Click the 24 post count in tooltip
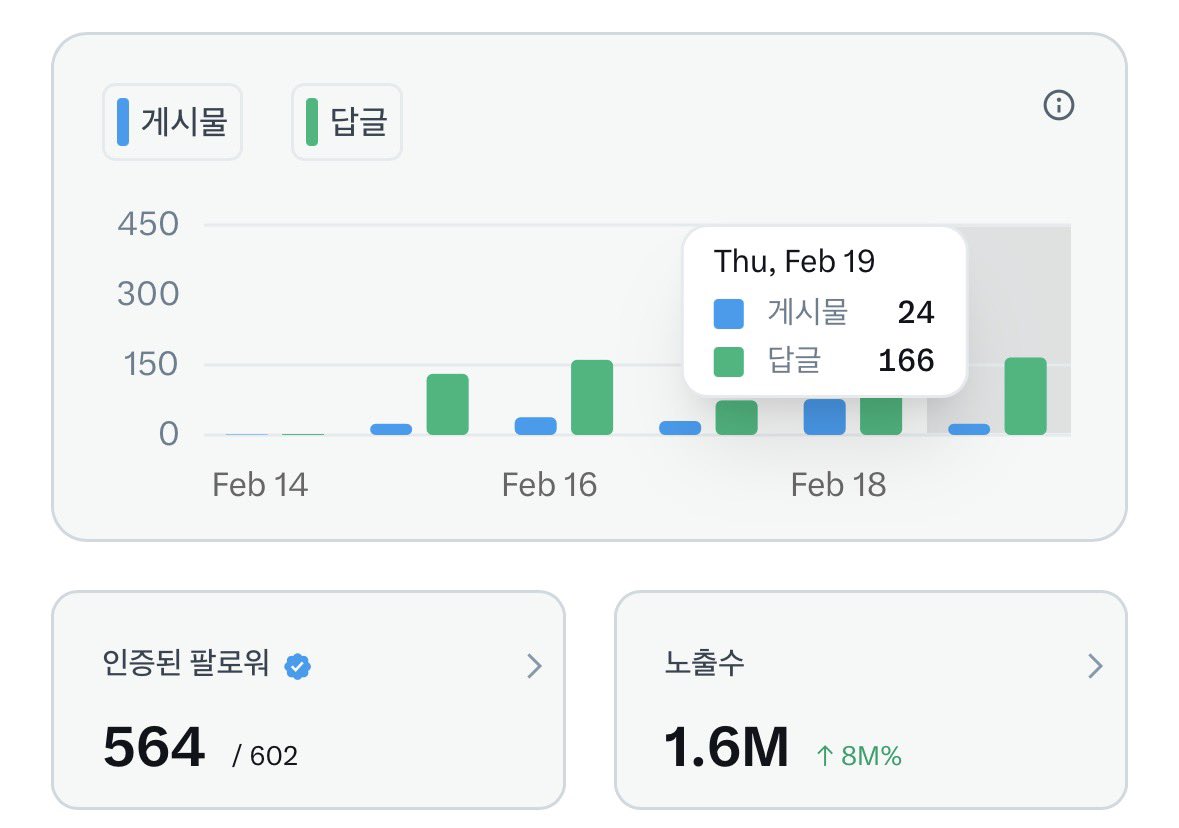This screenshot has height=828, width=1179. [916, 313]
